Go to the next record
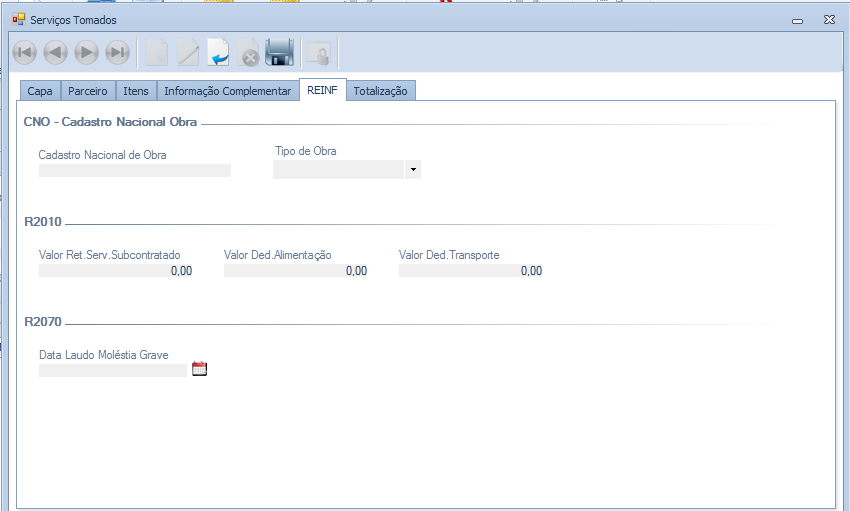The width and height of the screenshot is (850, 511). click(x=86, y=53)
